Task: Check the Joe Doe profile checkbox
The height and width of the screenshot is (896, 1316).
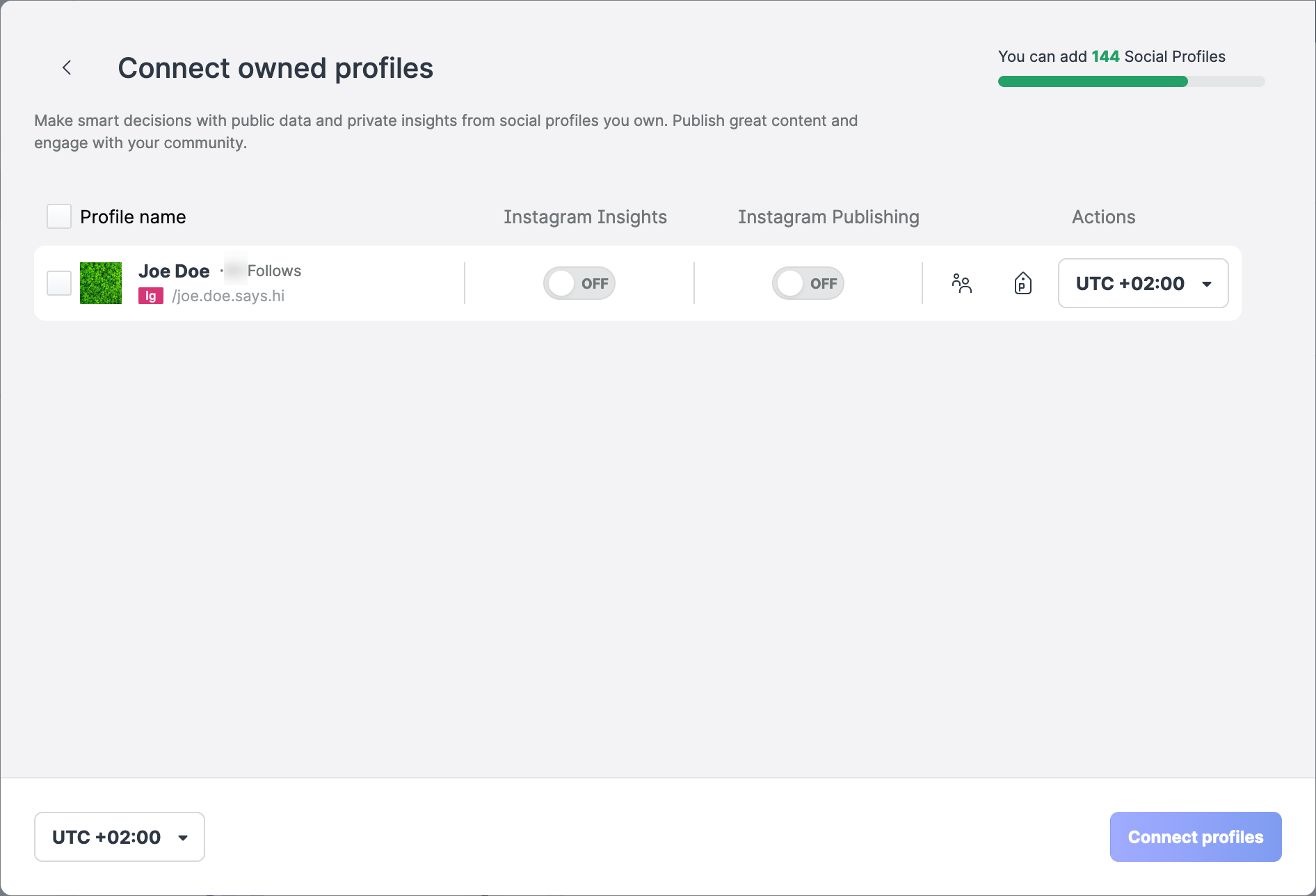Action: [x=59, y=283]
